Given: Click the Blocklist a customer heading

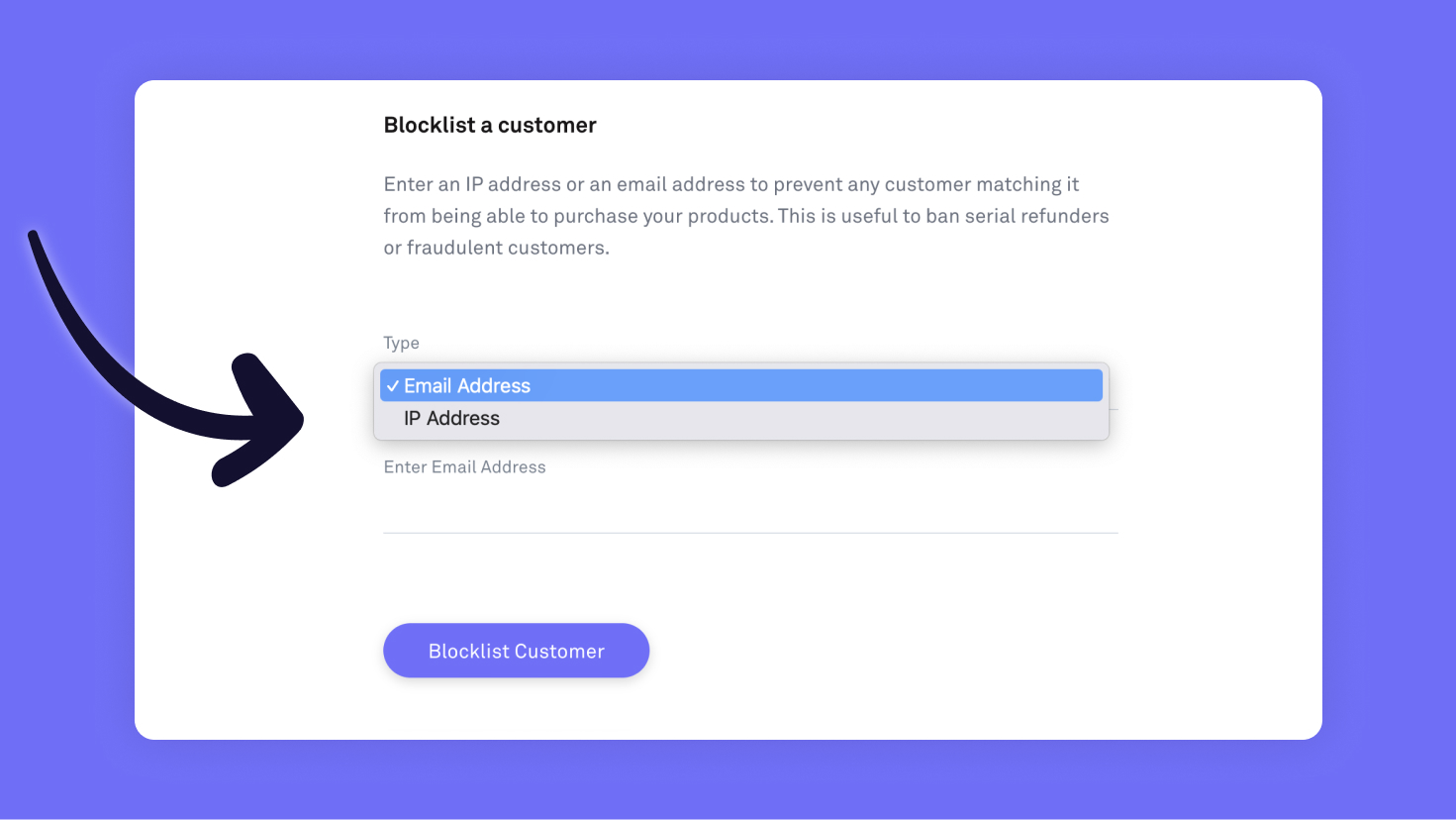Looking at the screenshot, I should click(x=489, y=125).
